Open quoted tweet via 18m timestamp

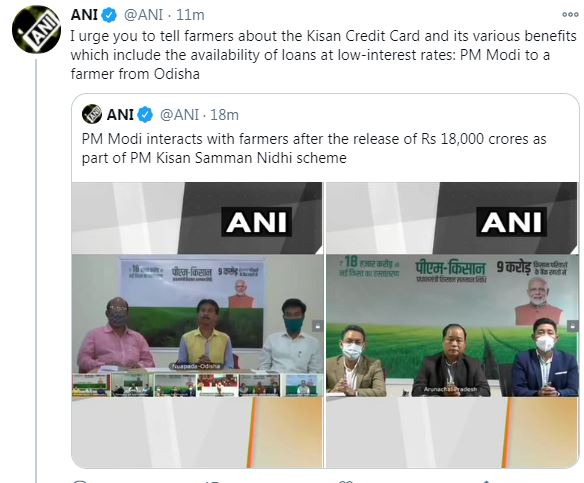[x=225, y=115]
